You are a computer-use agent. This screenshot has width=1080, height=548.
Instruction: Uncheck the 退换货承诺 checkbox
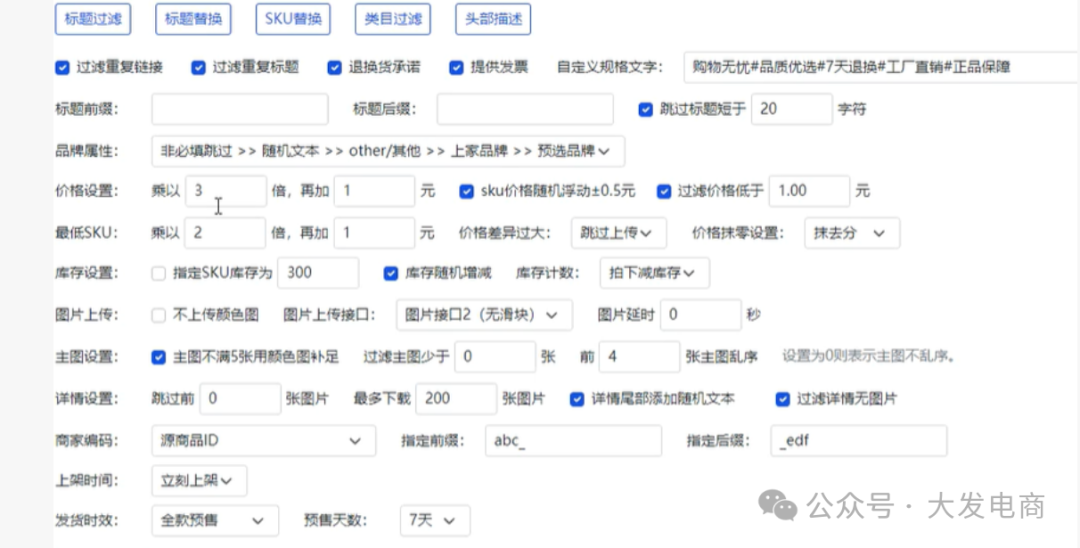[335, 67]
